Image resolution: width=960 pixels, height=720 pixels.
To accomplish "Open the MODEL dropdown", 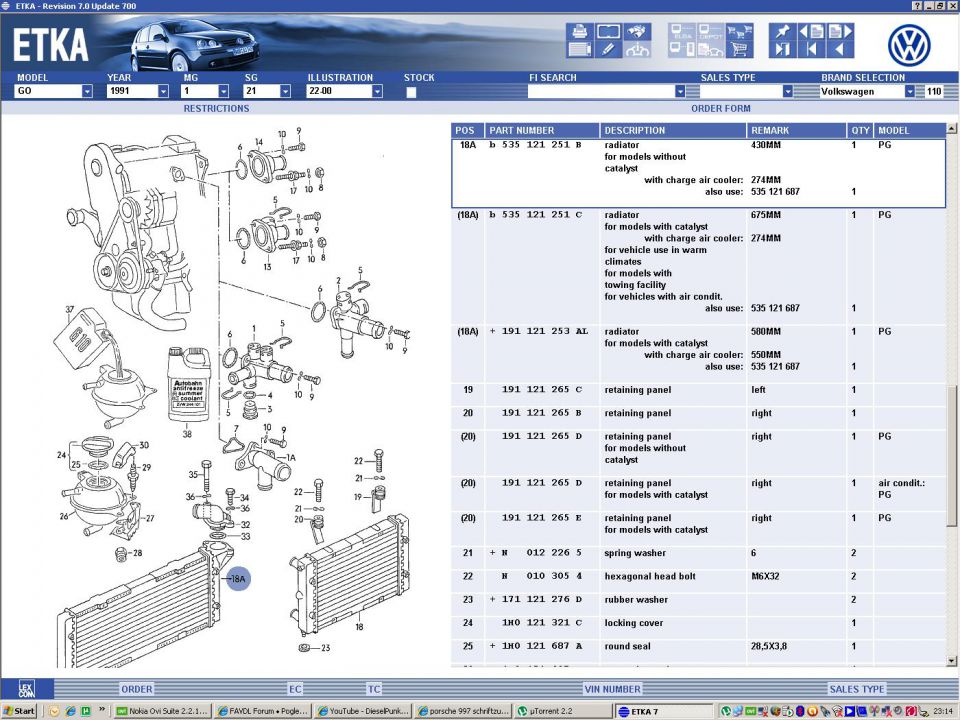I will click(x=87, y=91).
